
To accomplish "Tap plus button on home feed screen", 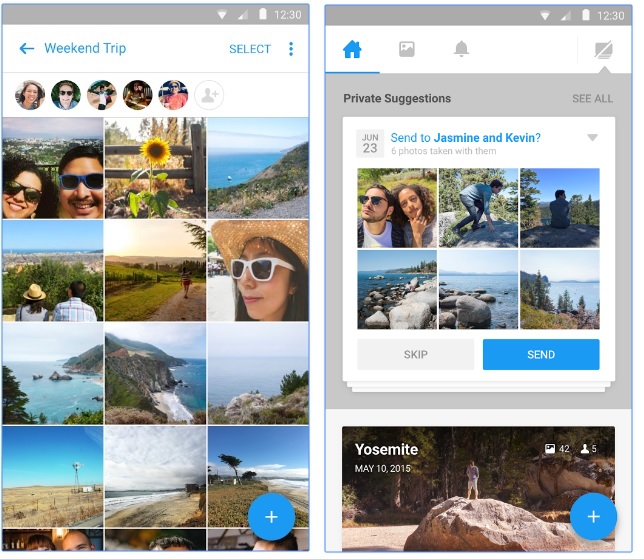I will (x=593, y=517).
